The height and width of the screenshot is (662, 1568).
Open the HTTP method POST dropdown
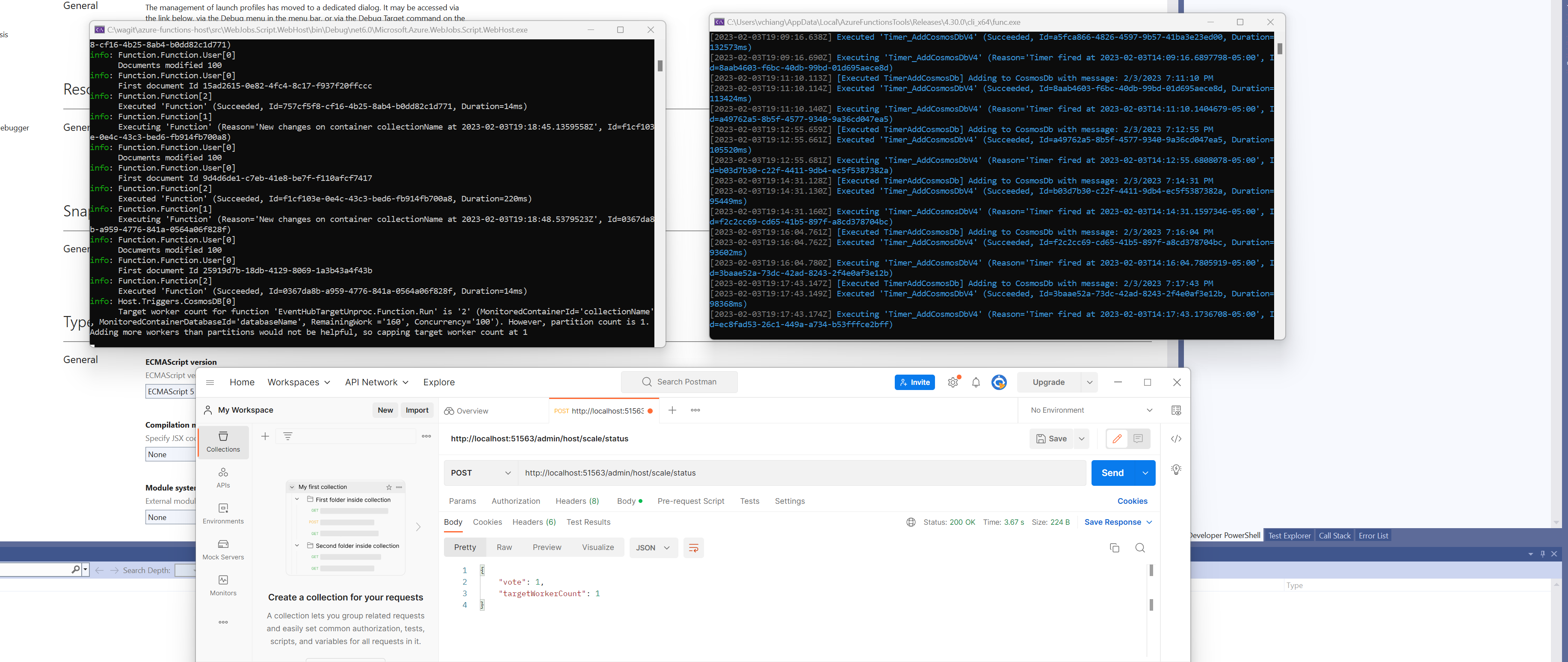[x=480, y=473]
